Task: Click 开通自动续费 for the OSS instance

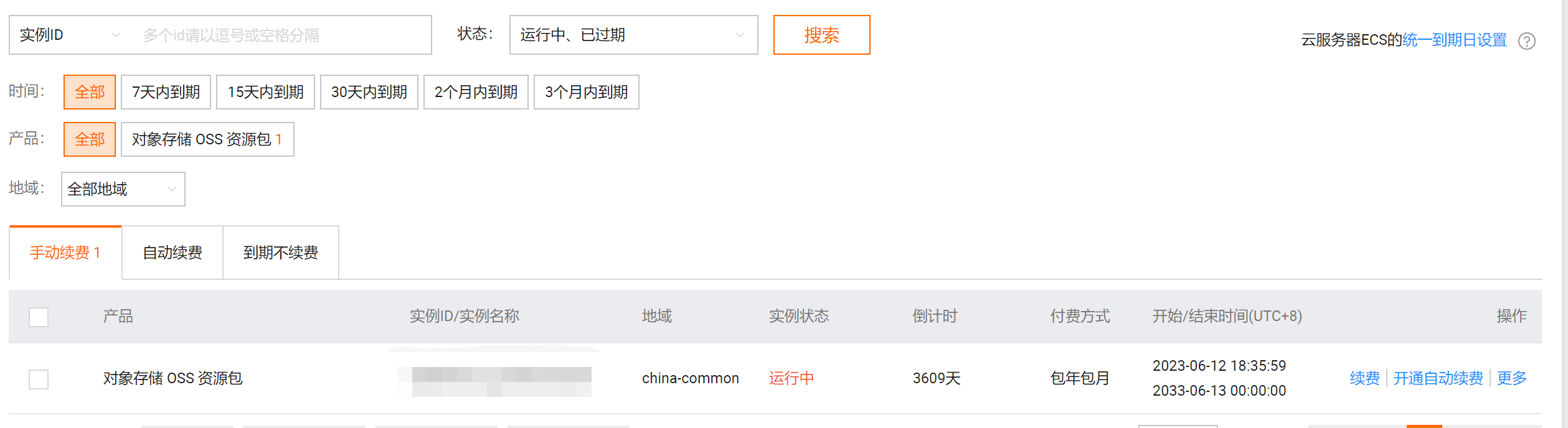Action: coord(1438,378)
